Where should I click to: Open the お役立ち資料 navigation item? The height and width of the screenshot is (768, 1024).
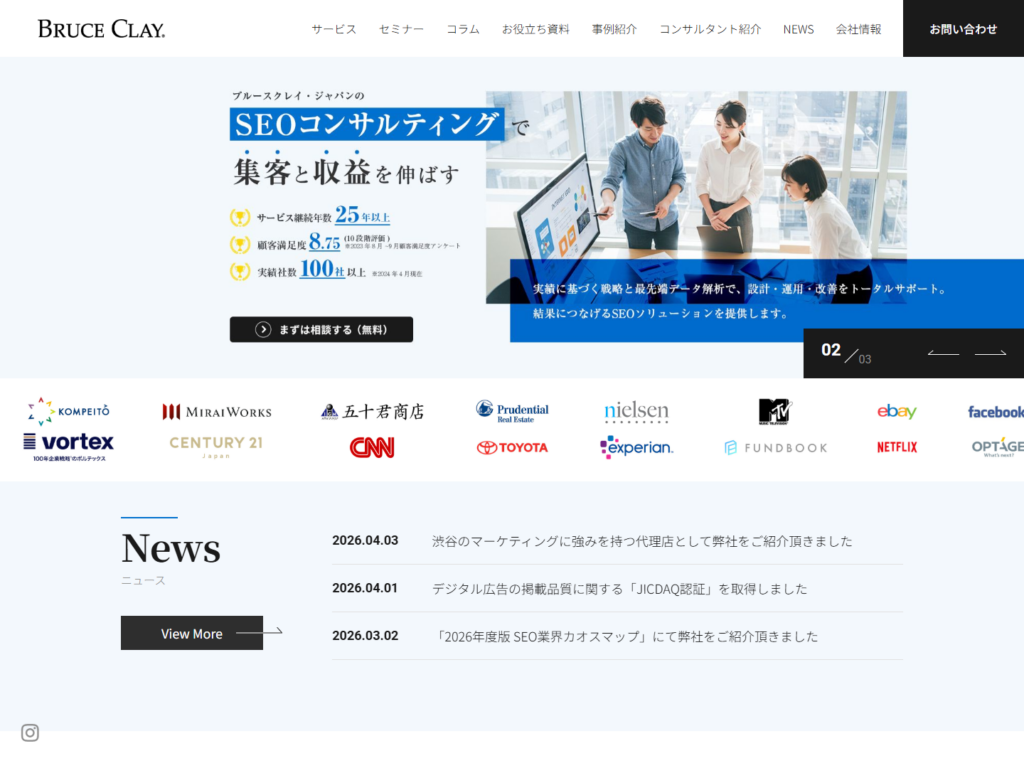coord(535,29)
